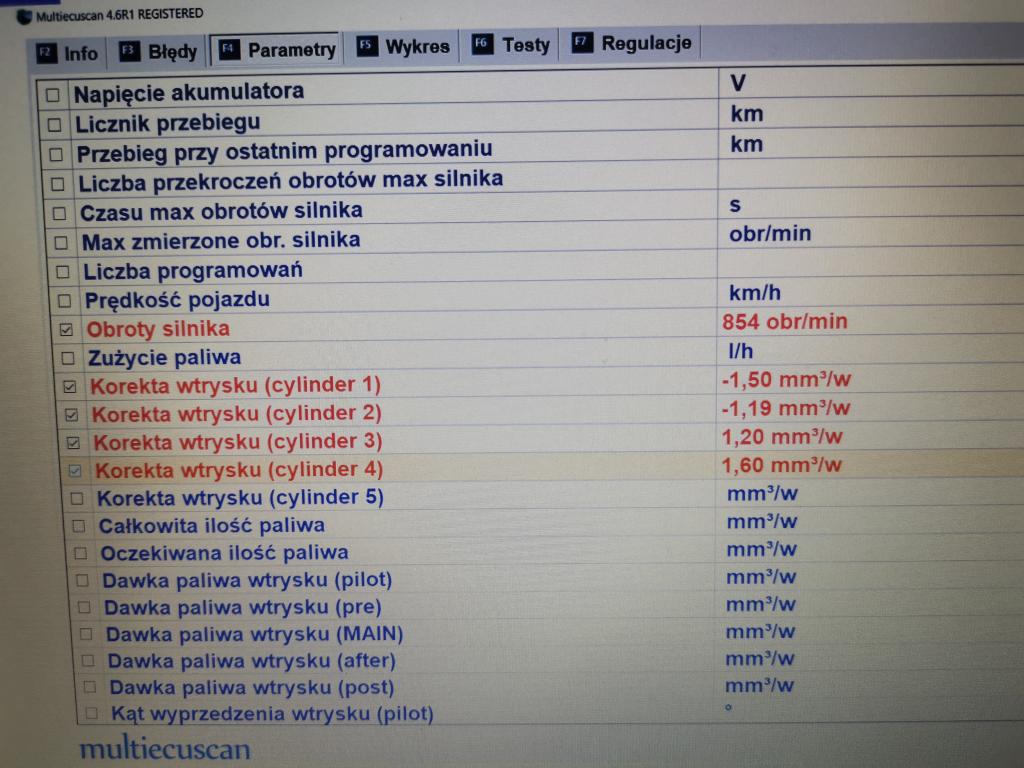
Task: Select Dawka paliwa wtrysku (MAIN) label
Action: [255, 634]
